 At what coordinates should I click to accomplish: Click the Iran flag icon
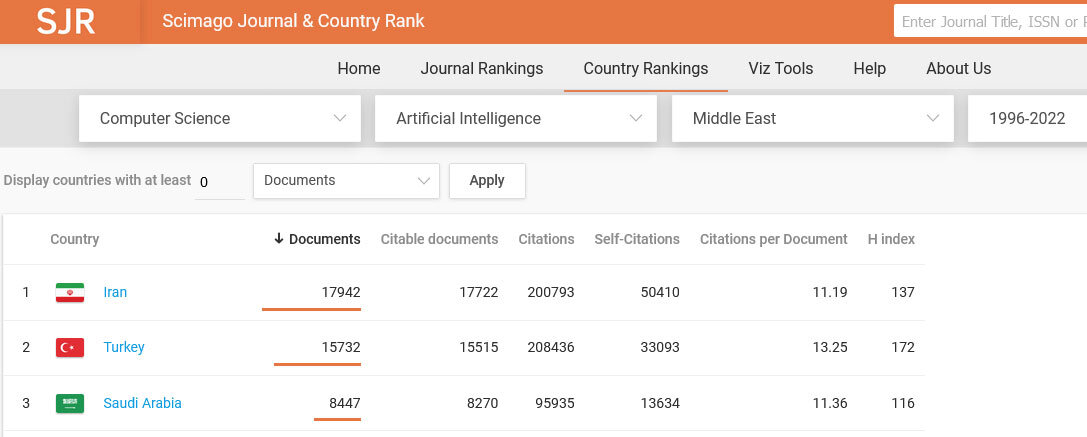tap(70, 293)
